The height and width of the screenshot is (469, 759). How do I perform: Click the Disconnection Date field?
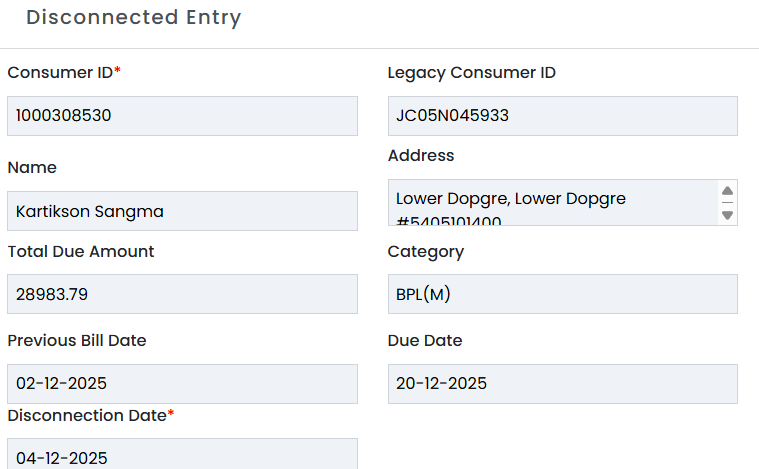[x=182, y=455]
